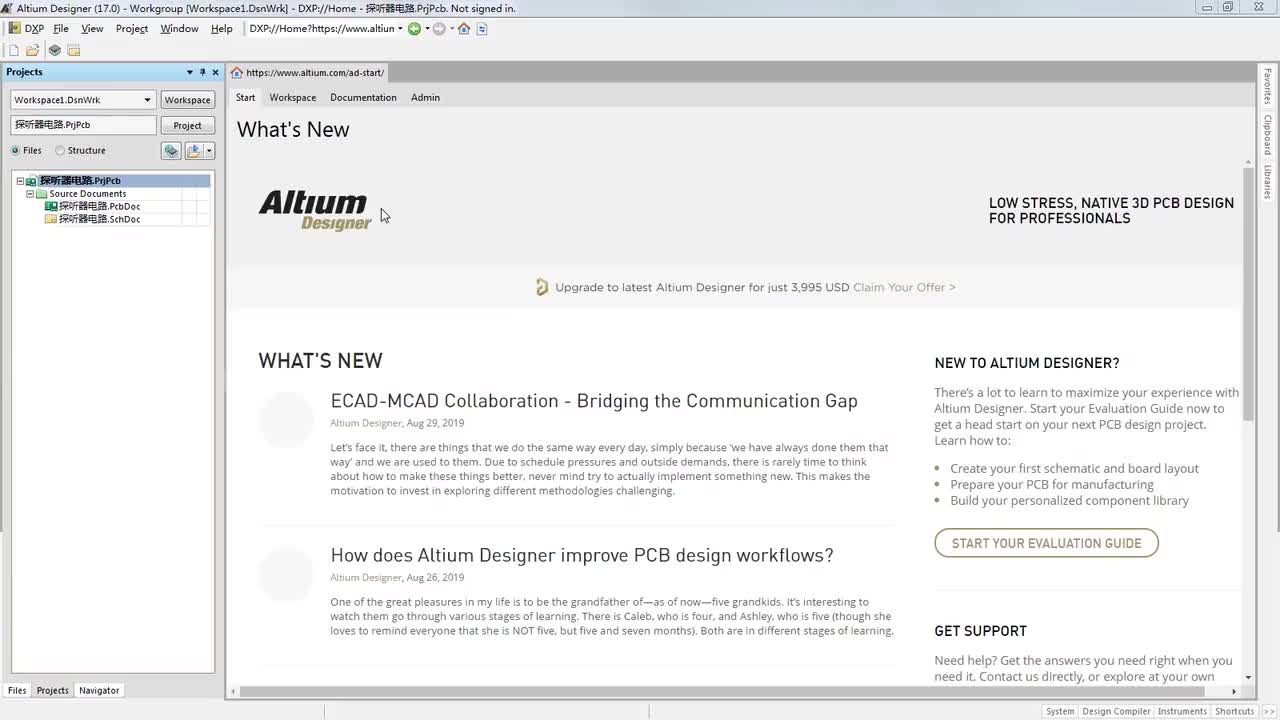1280x720 pixels.
Task: Open the File menu
Action: (x=61, y=28)
